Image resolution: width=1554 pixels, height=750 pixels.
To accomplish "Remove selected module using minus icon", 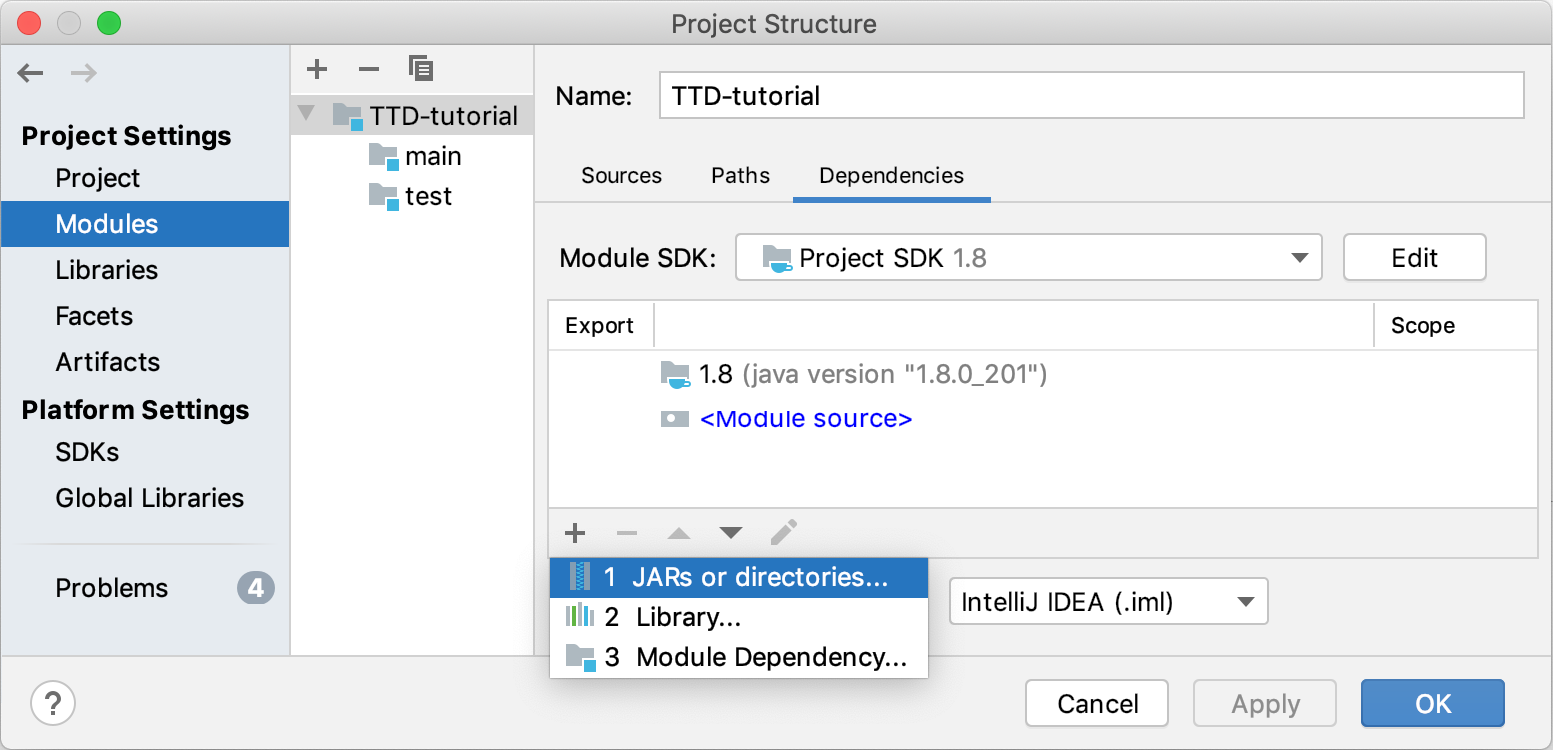I will click(369, 69).
